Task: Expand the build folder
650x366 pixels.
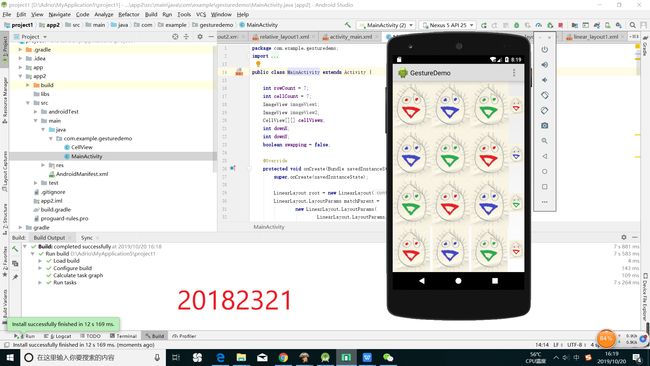Action: (27, 85)
